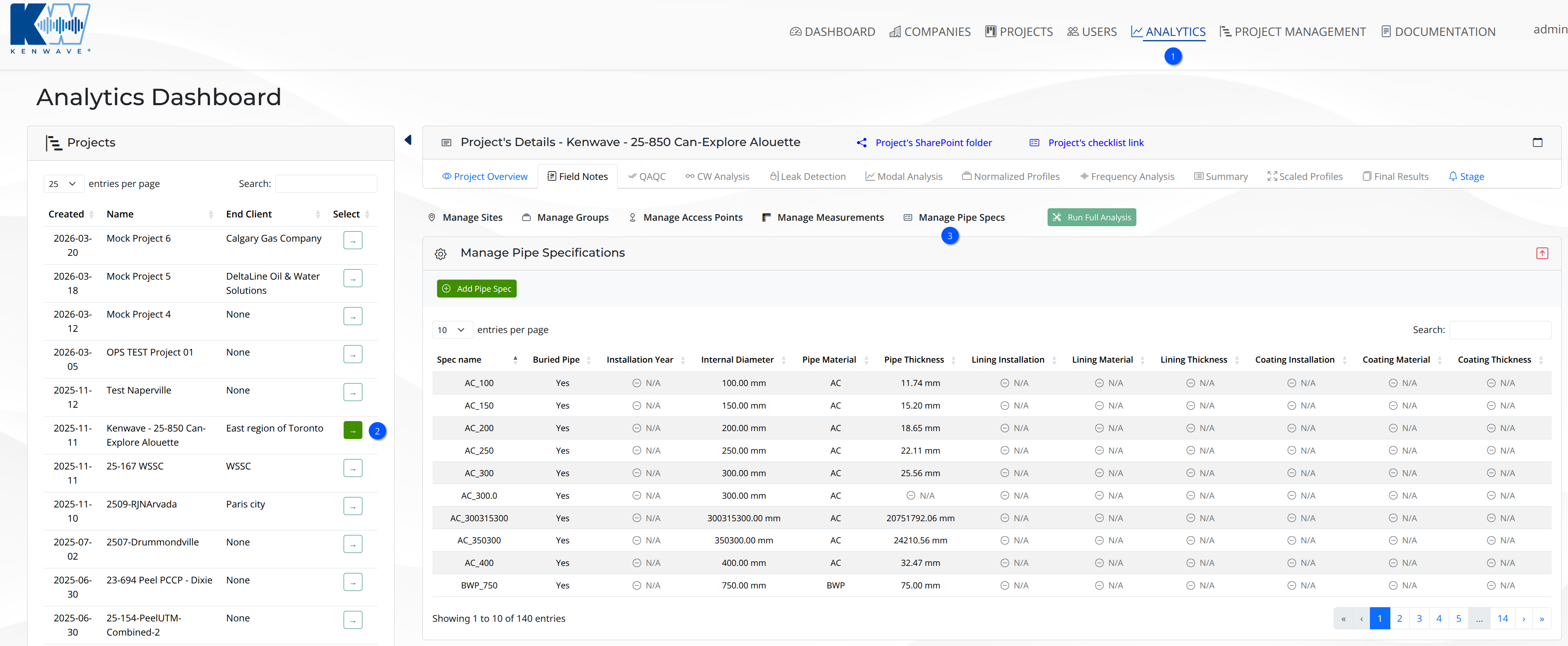The image size is (1568, 646).
Task: Open Manage Pipe Specs
Action: point(954,217)
